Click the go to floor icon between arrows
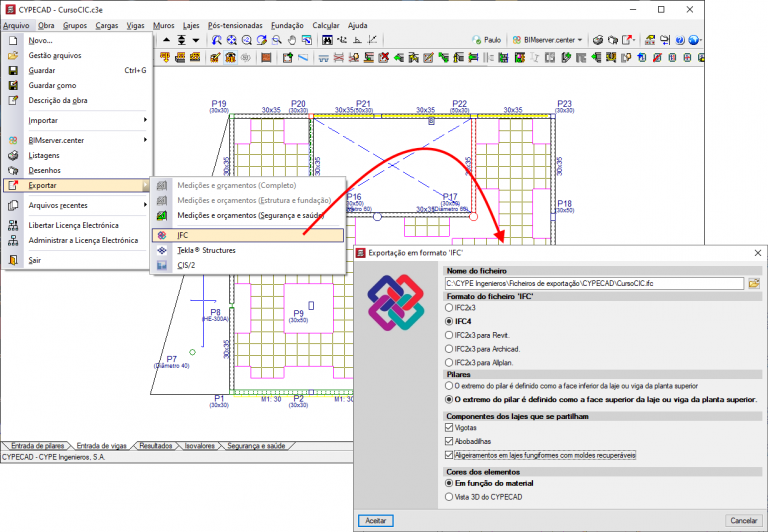 [x=181, y=40]
